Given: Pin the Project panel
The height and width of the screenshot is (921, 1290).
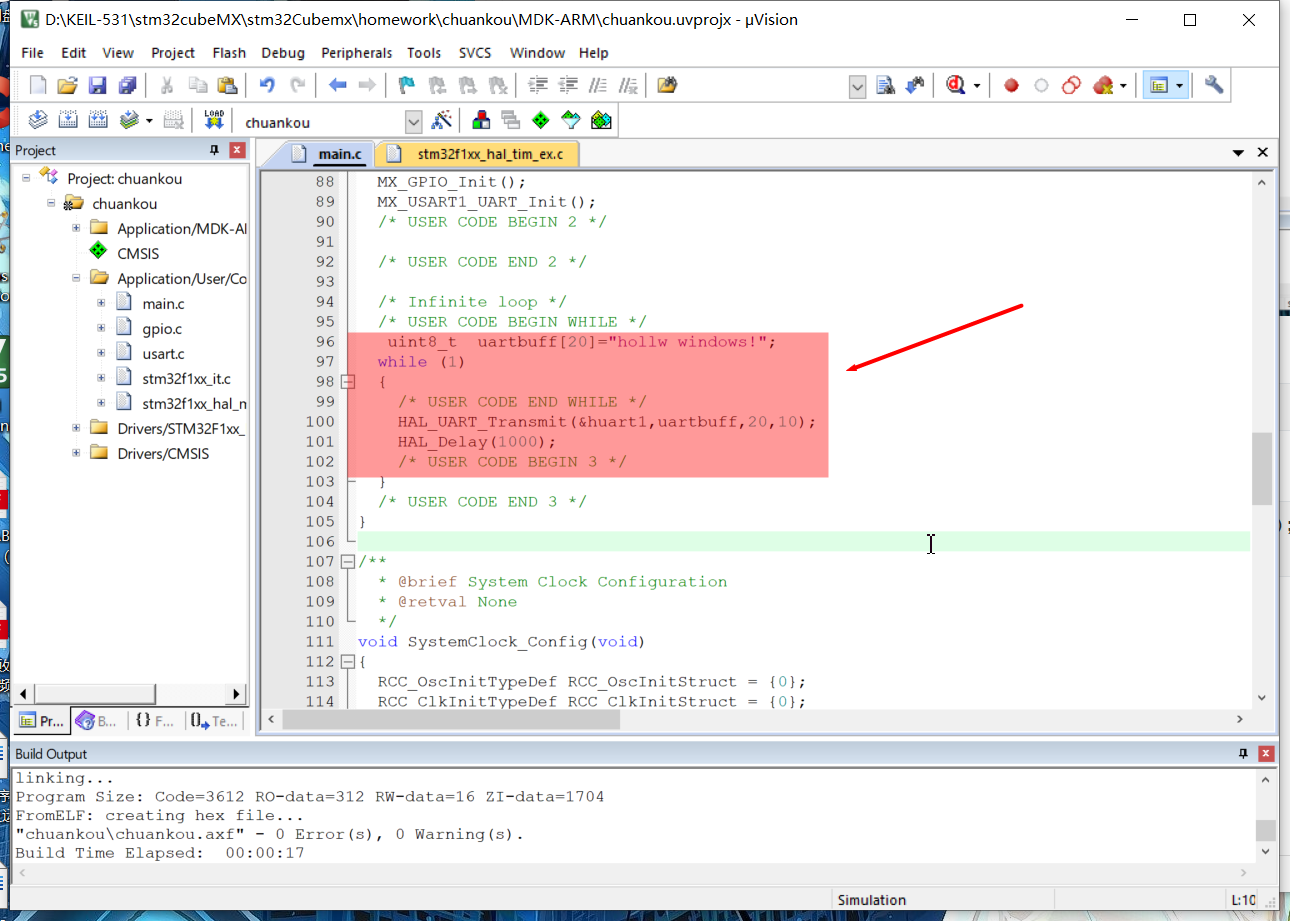Looking at the screenshot, I should (214, 150).
